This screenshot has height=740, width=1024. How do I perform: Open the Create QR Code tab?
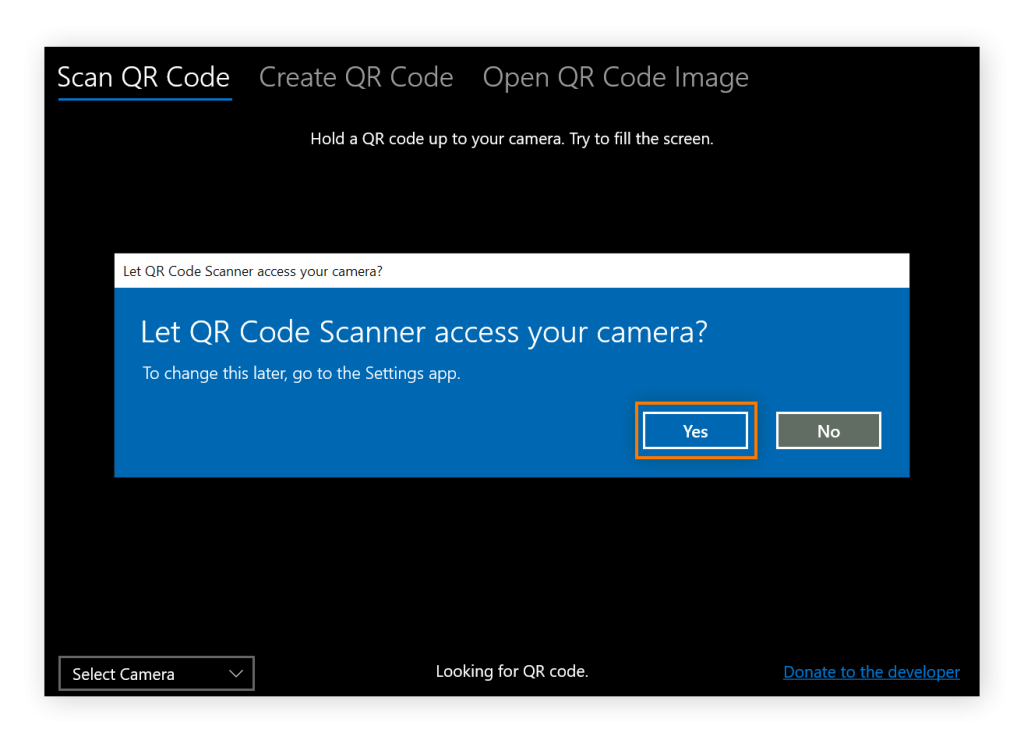click(356, 78)
